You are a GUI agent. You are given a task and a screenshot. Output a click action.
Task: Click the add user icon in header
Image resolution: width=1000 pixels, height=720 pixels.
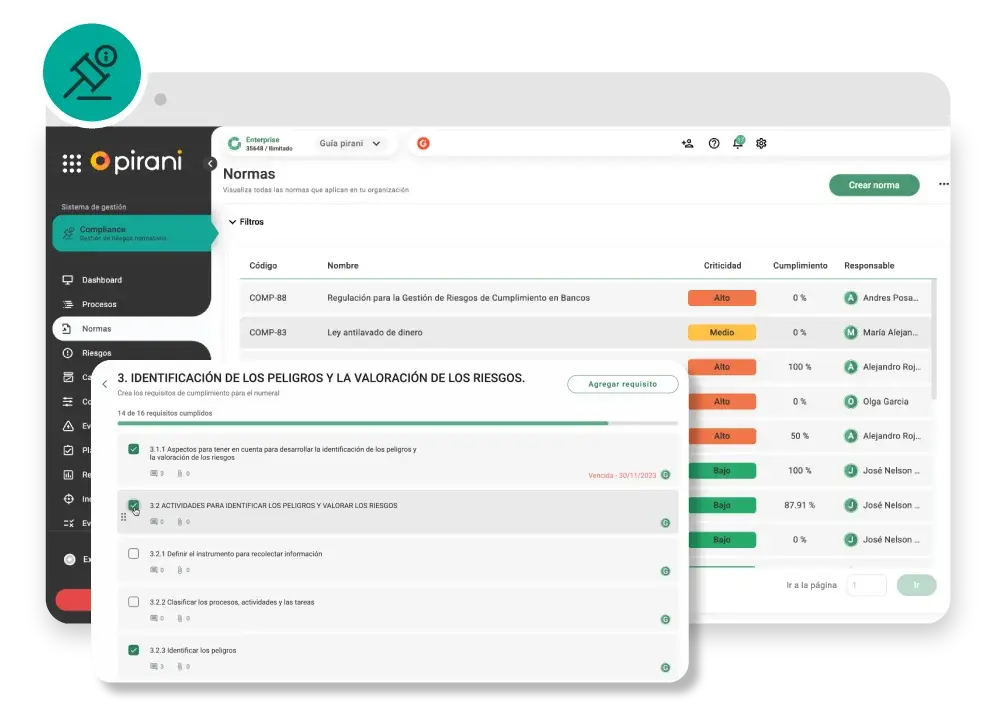[x=687, y=144]
